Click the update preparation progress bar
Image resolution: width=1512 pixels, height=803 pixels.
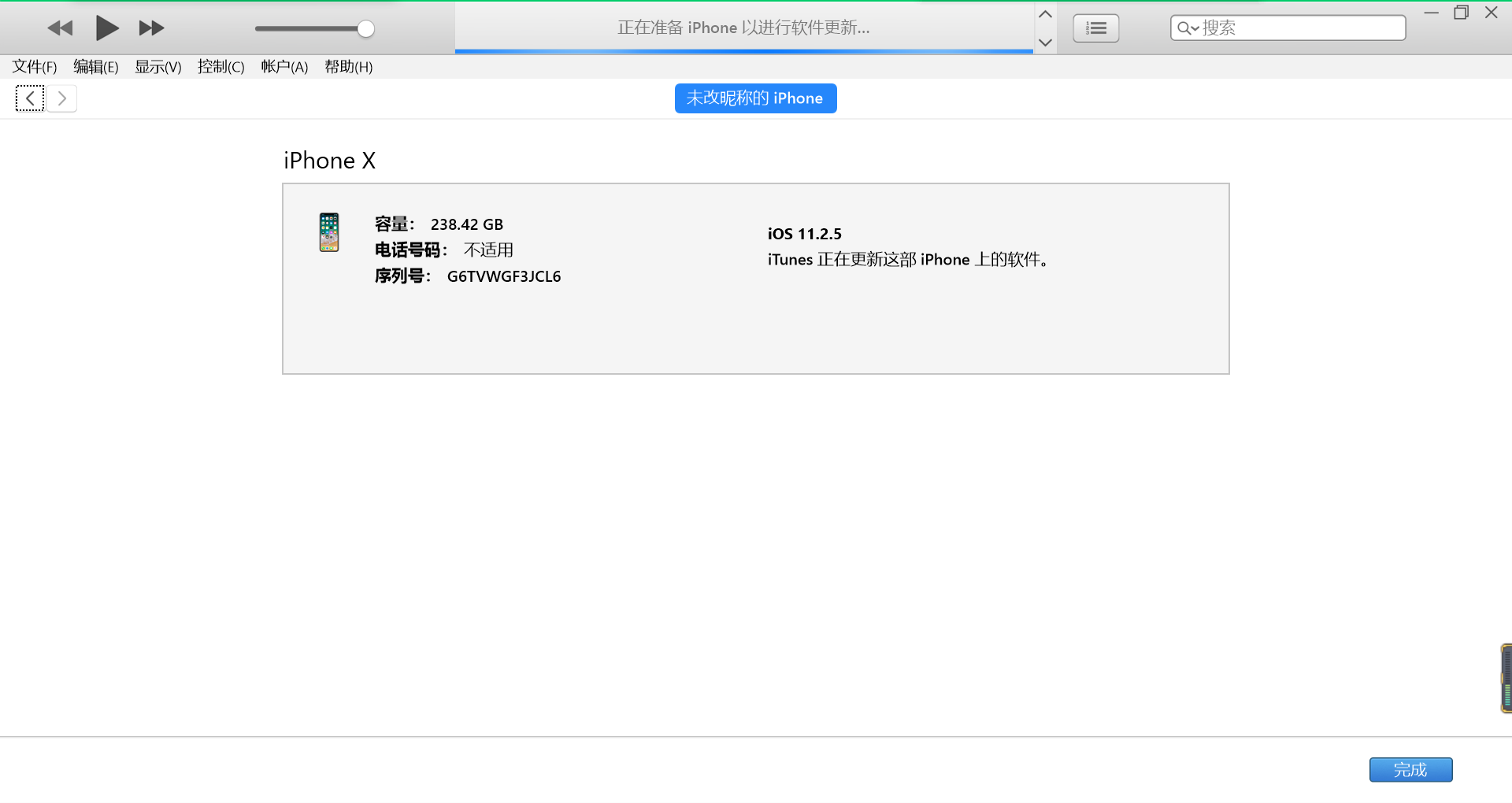tap(744, 51)
